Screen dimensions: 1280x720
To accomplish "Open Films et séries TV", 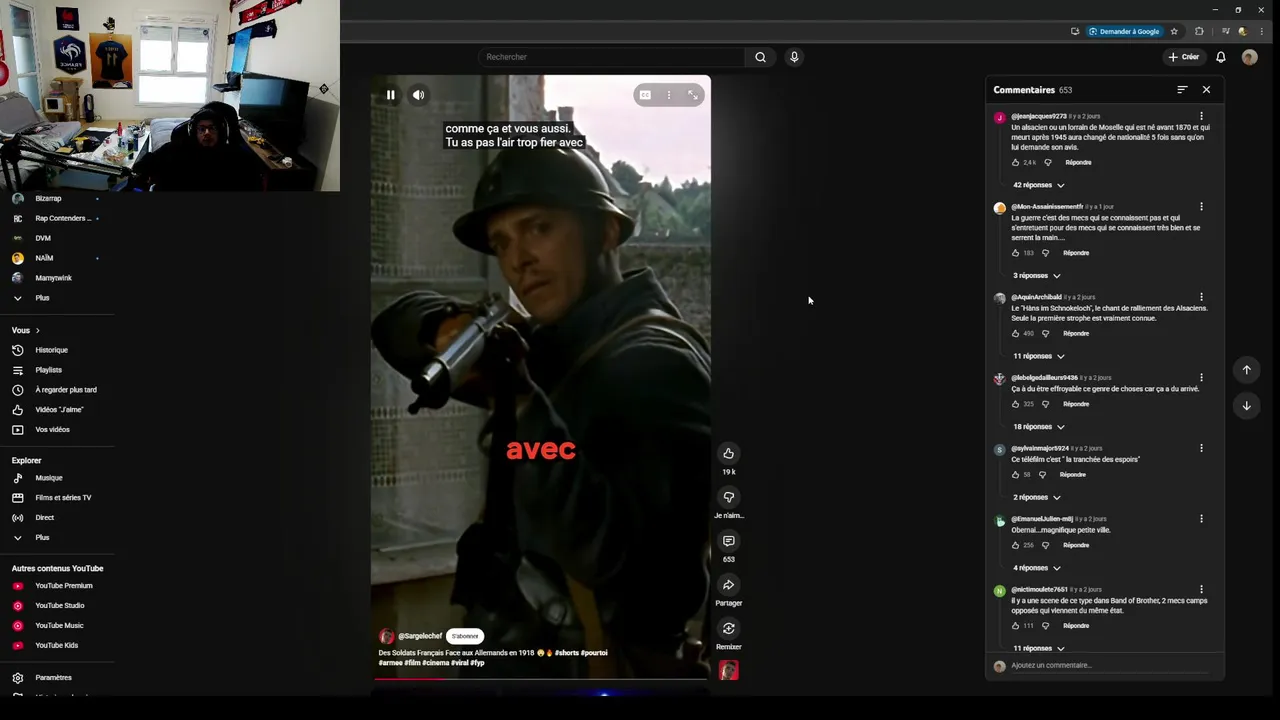I will pyautogui.click(x=63, y=498).
